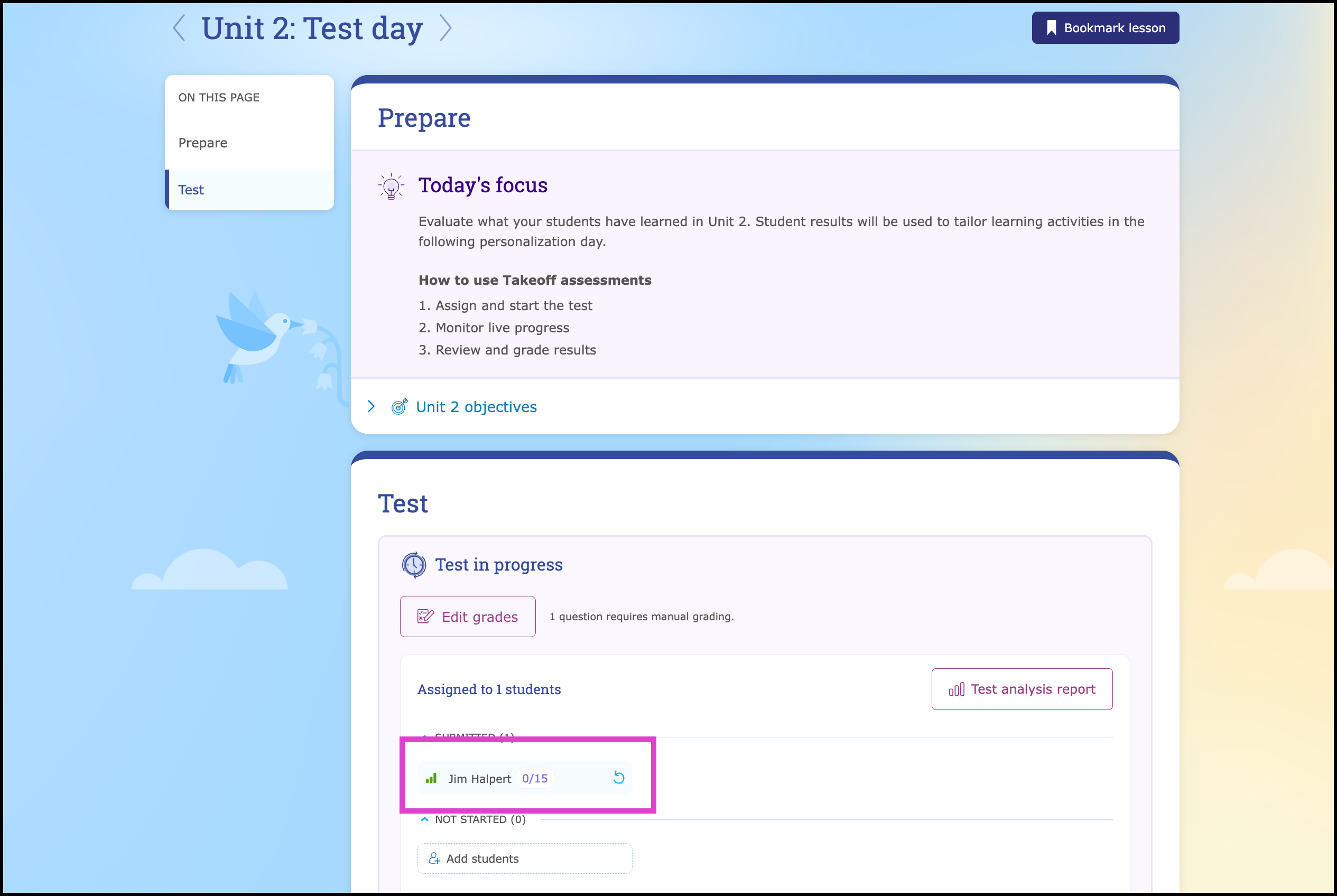Click Jim Halpert's green bar chart icon

point(431,778)
